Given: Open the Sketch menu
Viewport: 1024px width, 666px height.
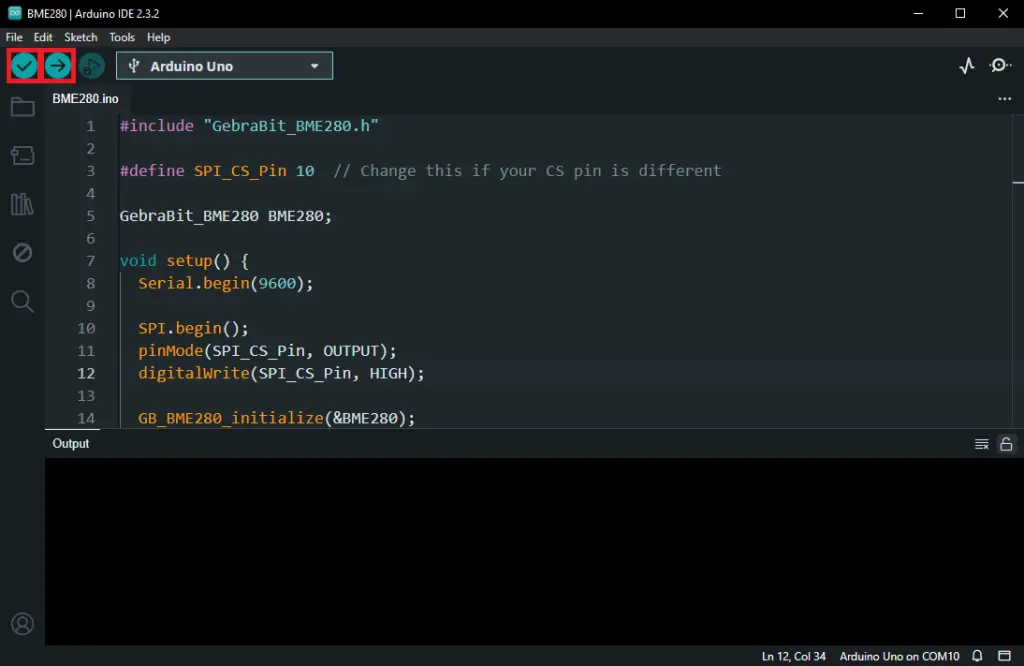Looking at the screenshot, I should tap(80, 37).
